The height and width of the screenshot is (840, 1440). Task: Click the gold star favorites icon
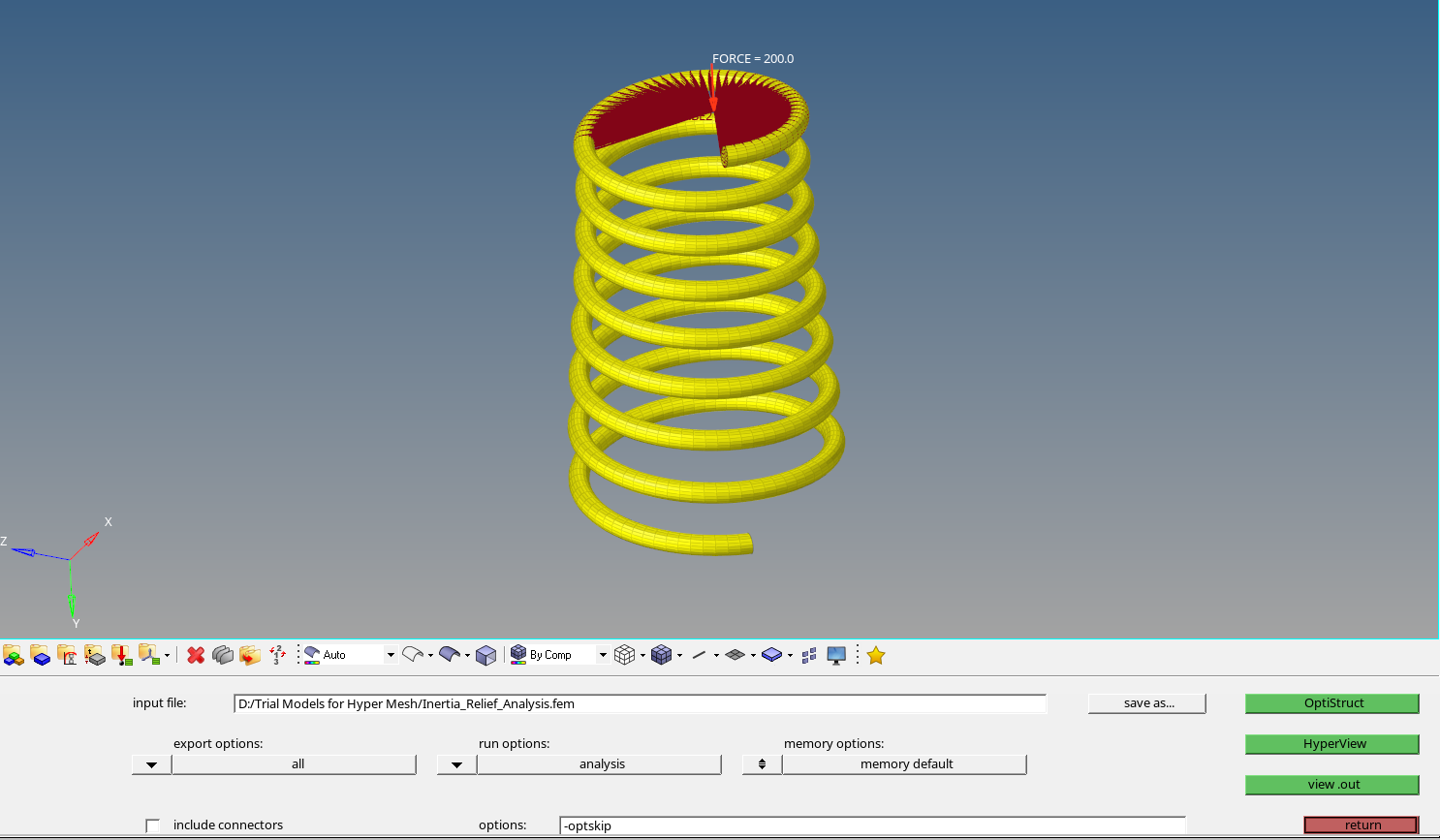pyautogui.click(x=876, y=656)
